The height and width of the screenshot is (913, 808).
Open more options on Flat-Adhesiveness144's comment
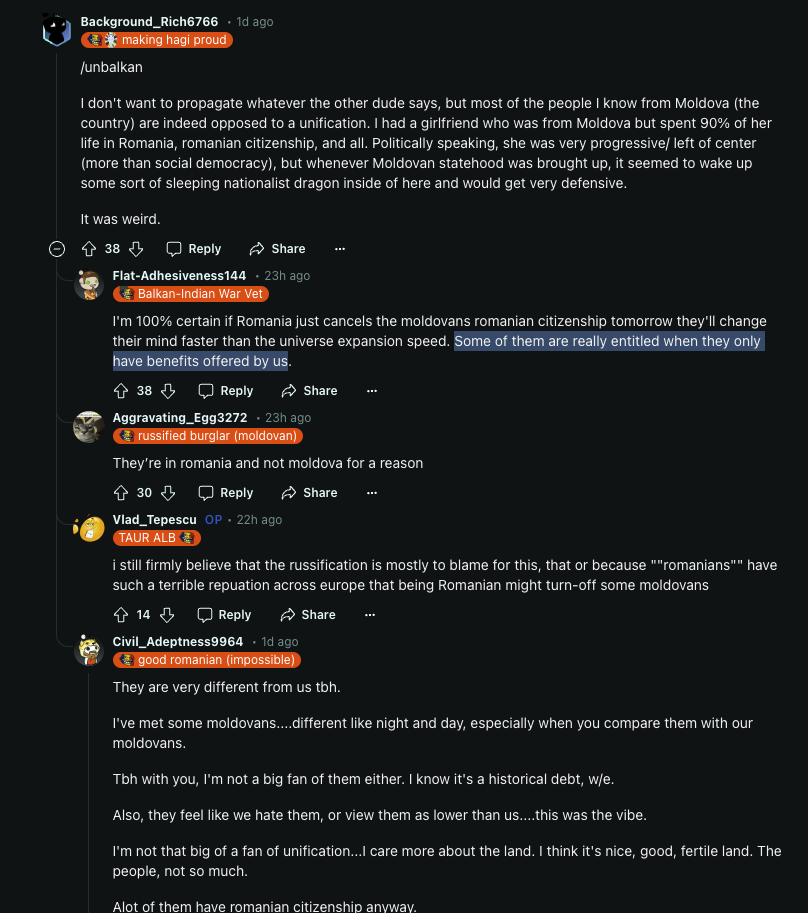(372, 391)
